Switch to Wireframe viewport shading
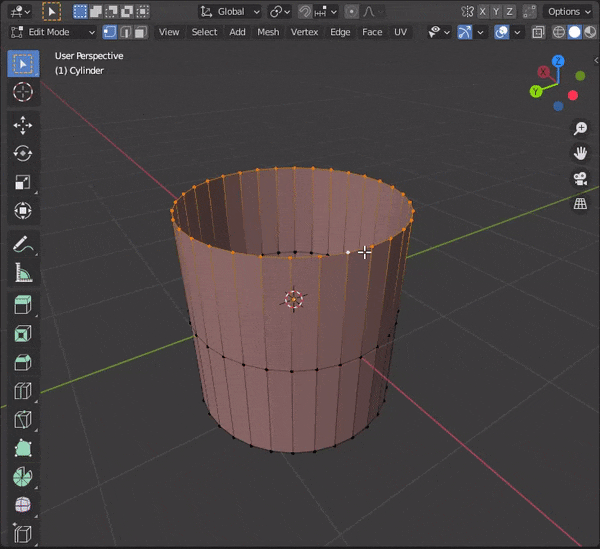Image resolution: width=600 pixels, height=549 pixels. tap(559, 32)
